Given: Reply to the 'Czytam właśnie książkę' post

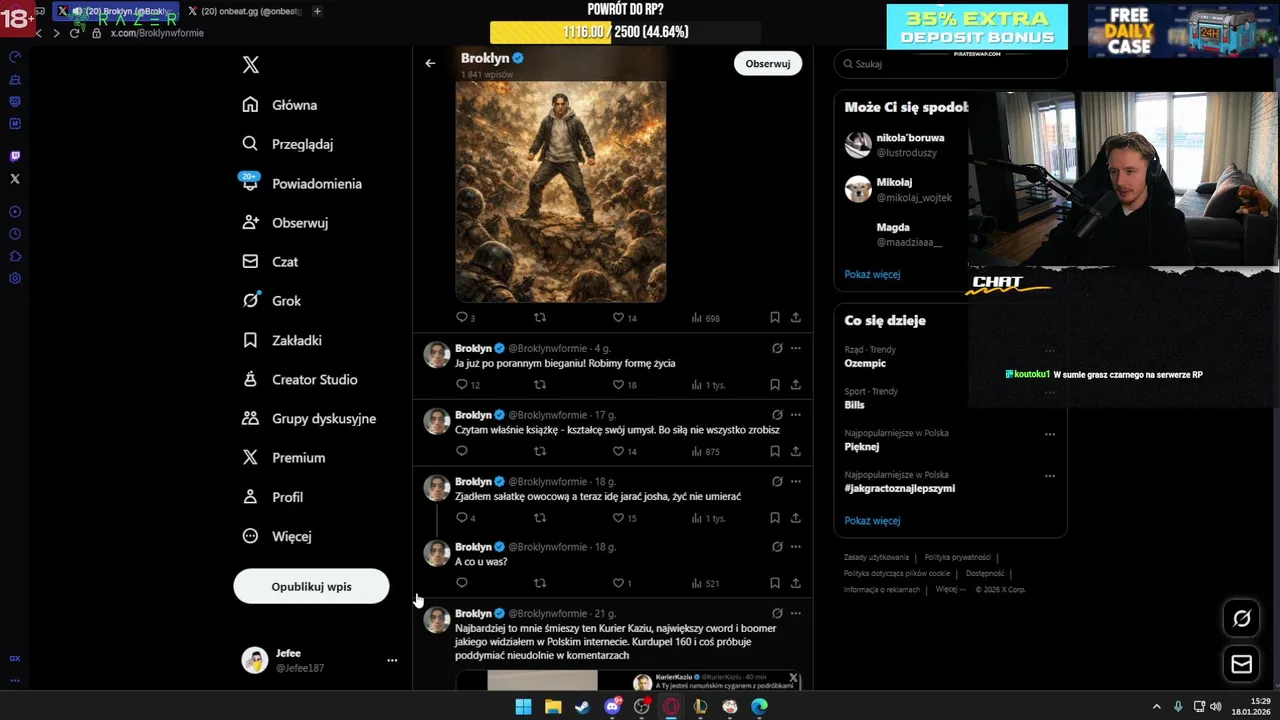Looking at the screenshot, I should point(462,451).
